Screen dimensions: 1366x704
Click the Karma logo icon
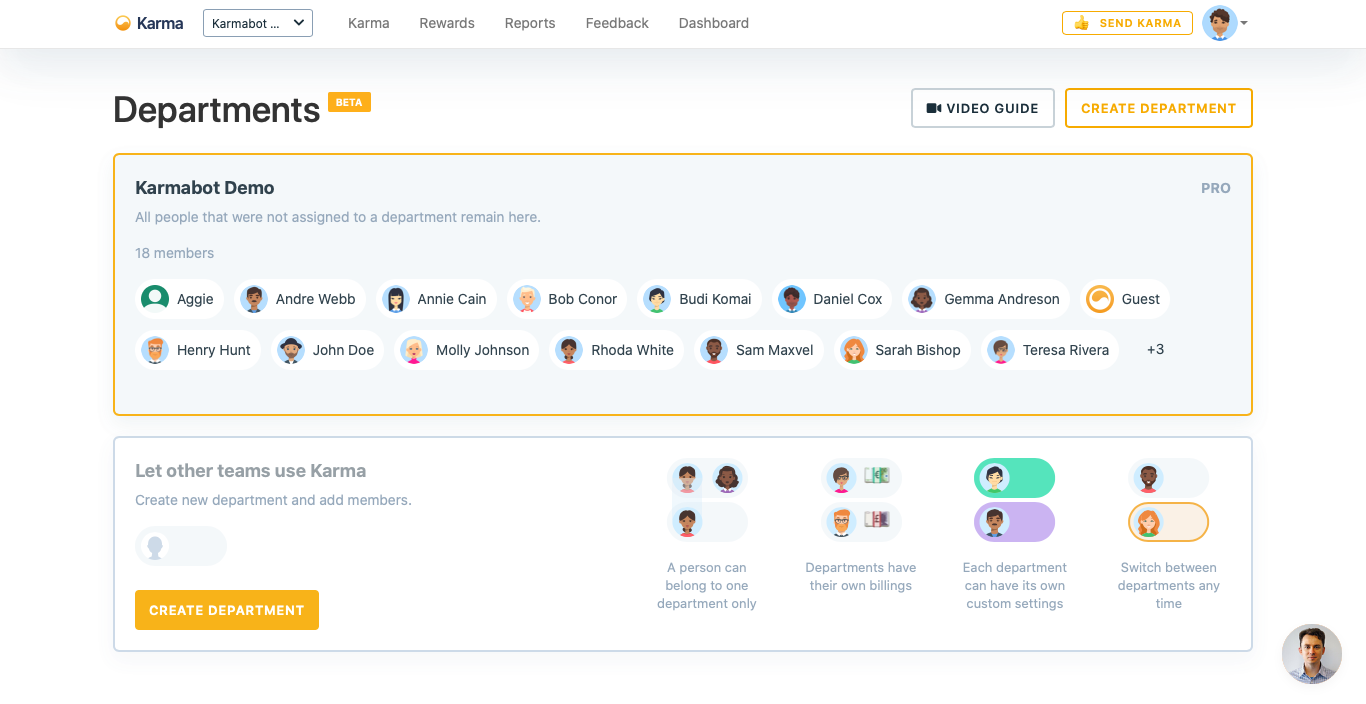(x=123, y=23)
